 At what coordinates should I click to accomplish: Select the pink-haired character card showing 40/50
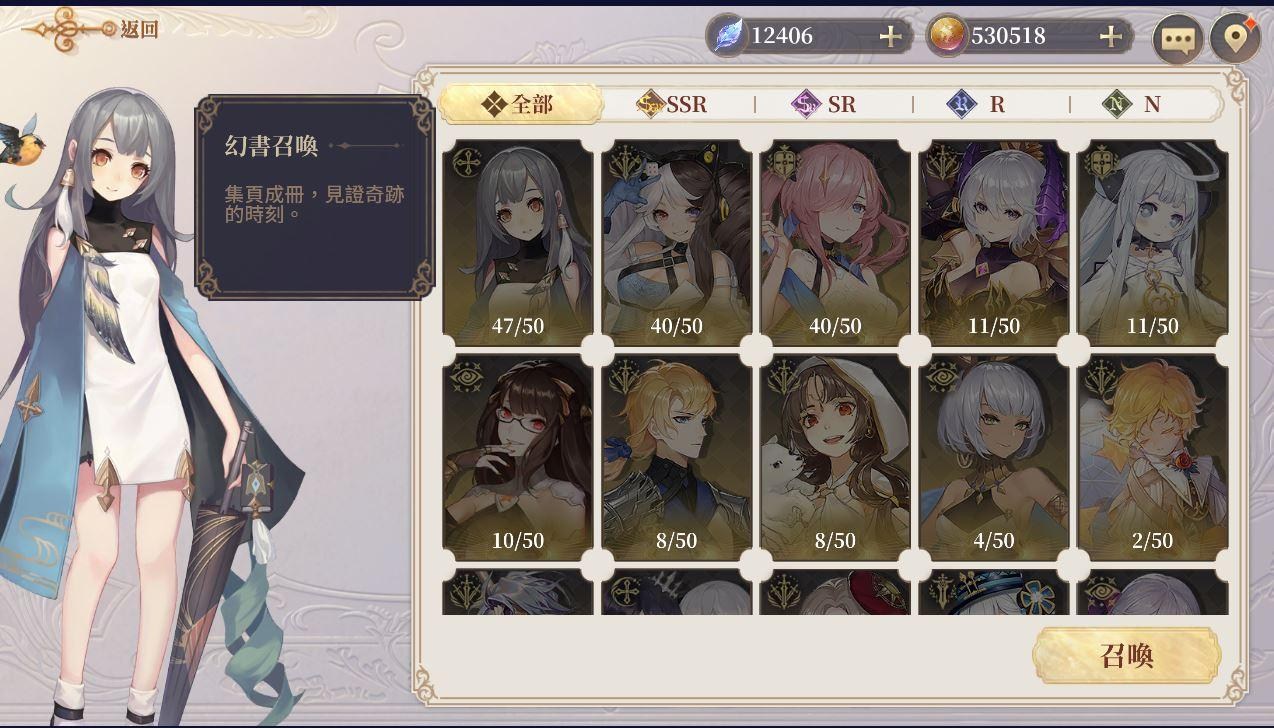pos(835,243)
